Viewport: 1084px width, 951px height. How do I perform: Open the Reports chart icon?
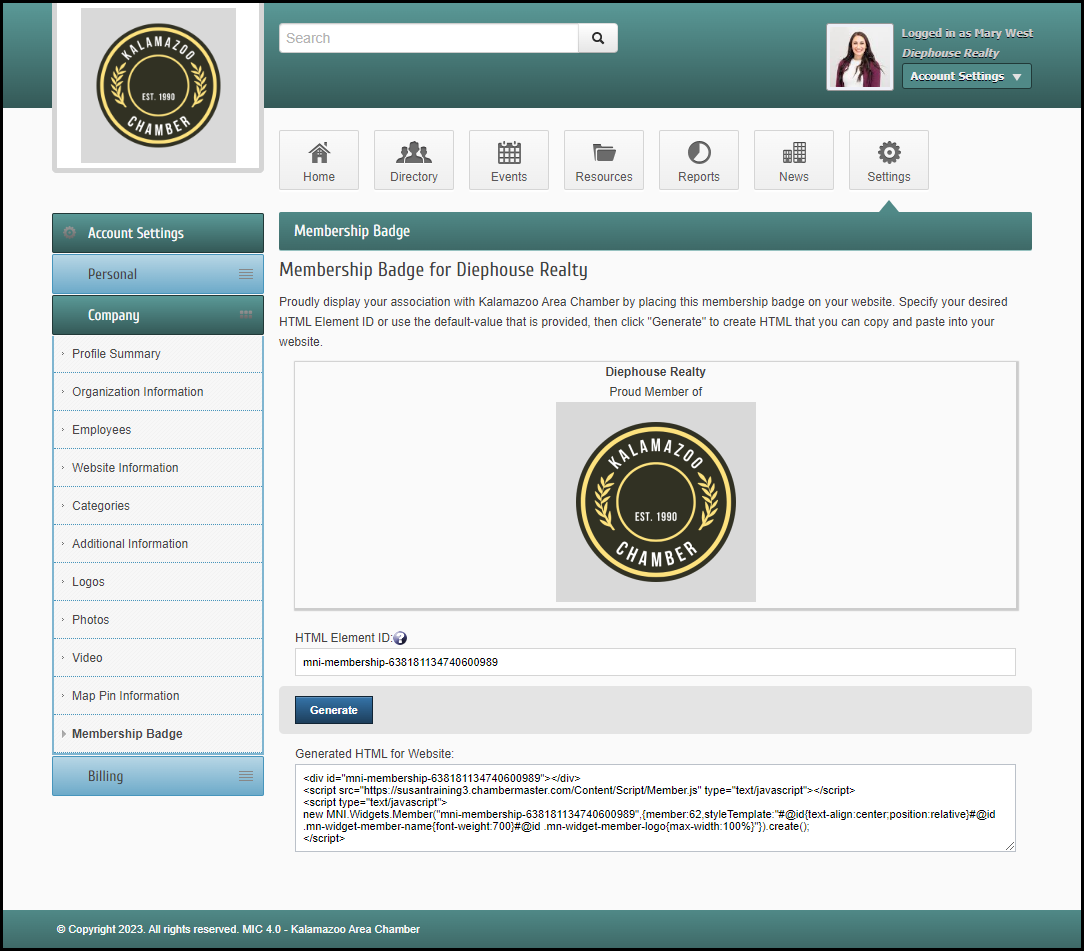click(x=699, y=153)
